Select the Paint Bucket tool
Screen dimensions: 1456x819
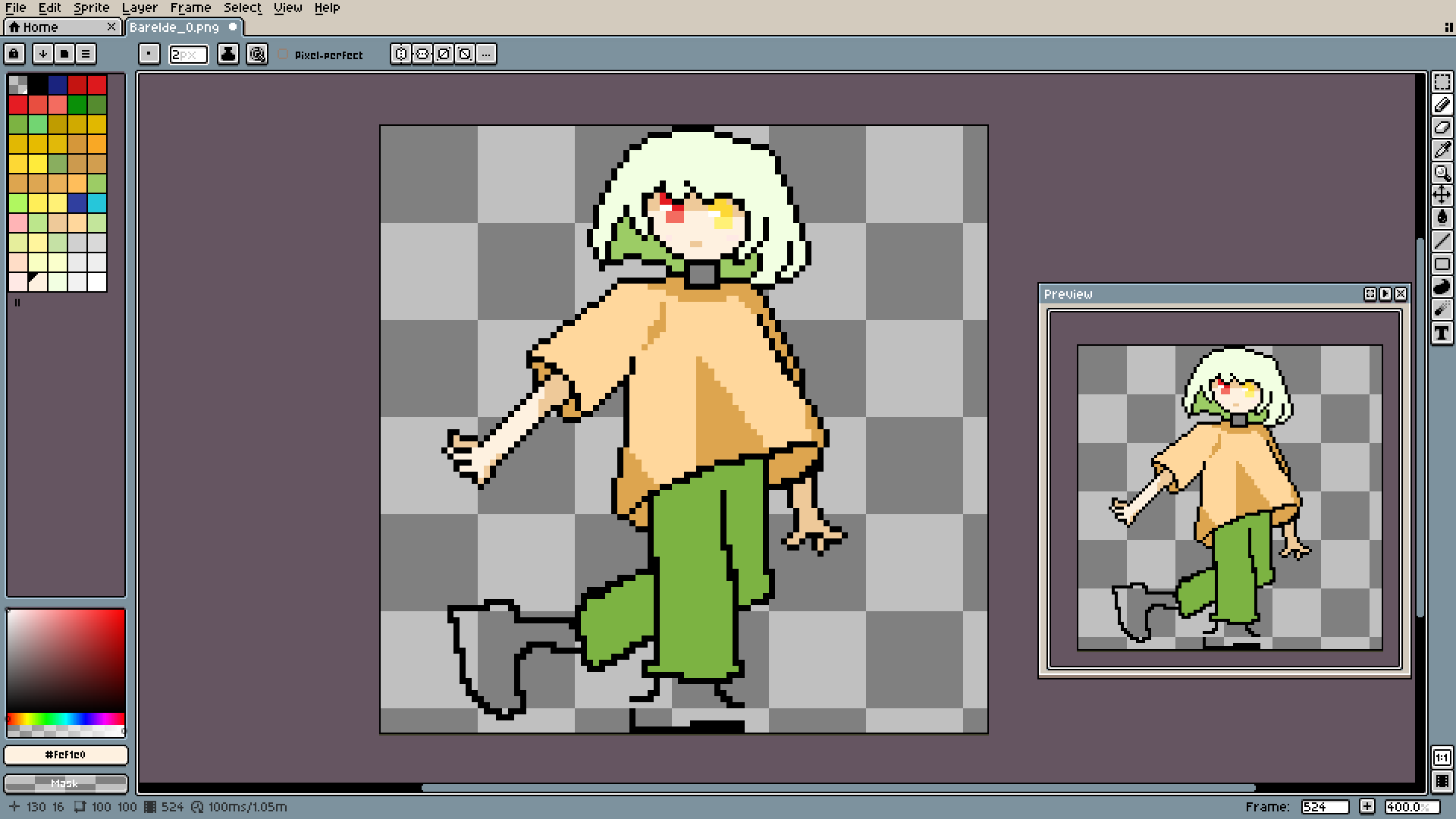(x=1442, y=218)
